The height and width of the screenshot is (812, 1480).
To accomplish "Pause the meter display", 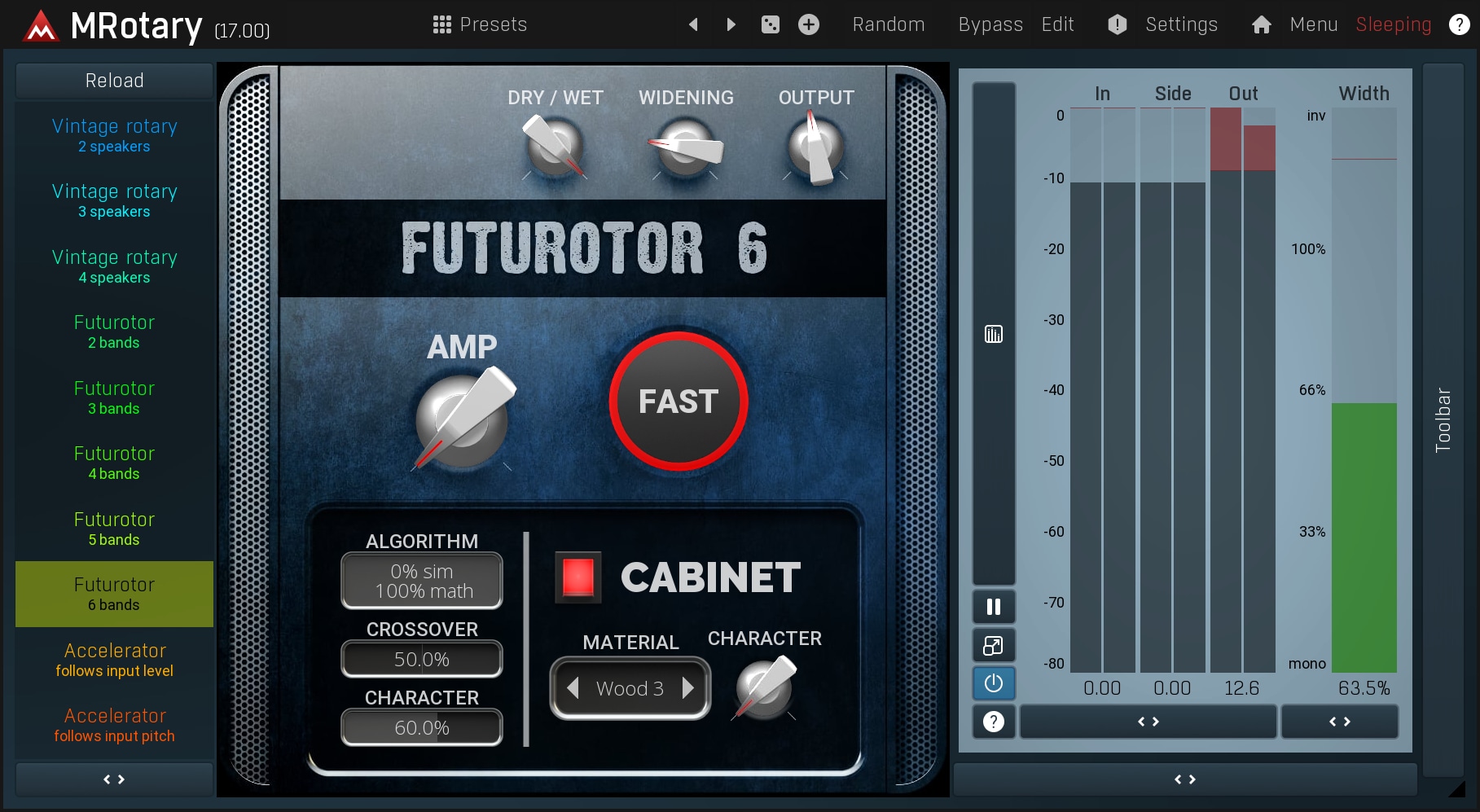I will click(993, 607).
